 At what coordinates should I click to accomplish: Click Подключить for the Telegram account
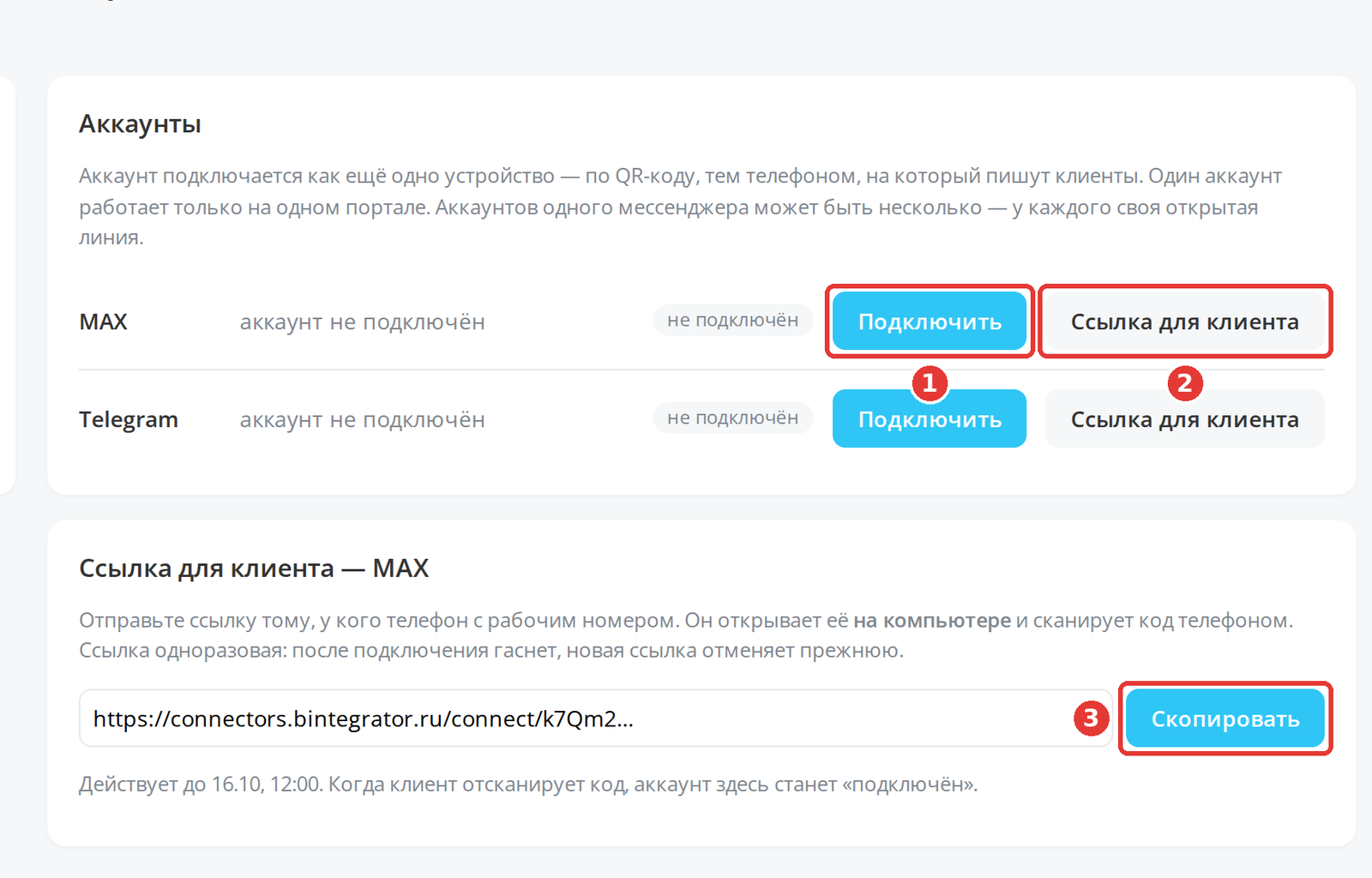coord(930,418)
